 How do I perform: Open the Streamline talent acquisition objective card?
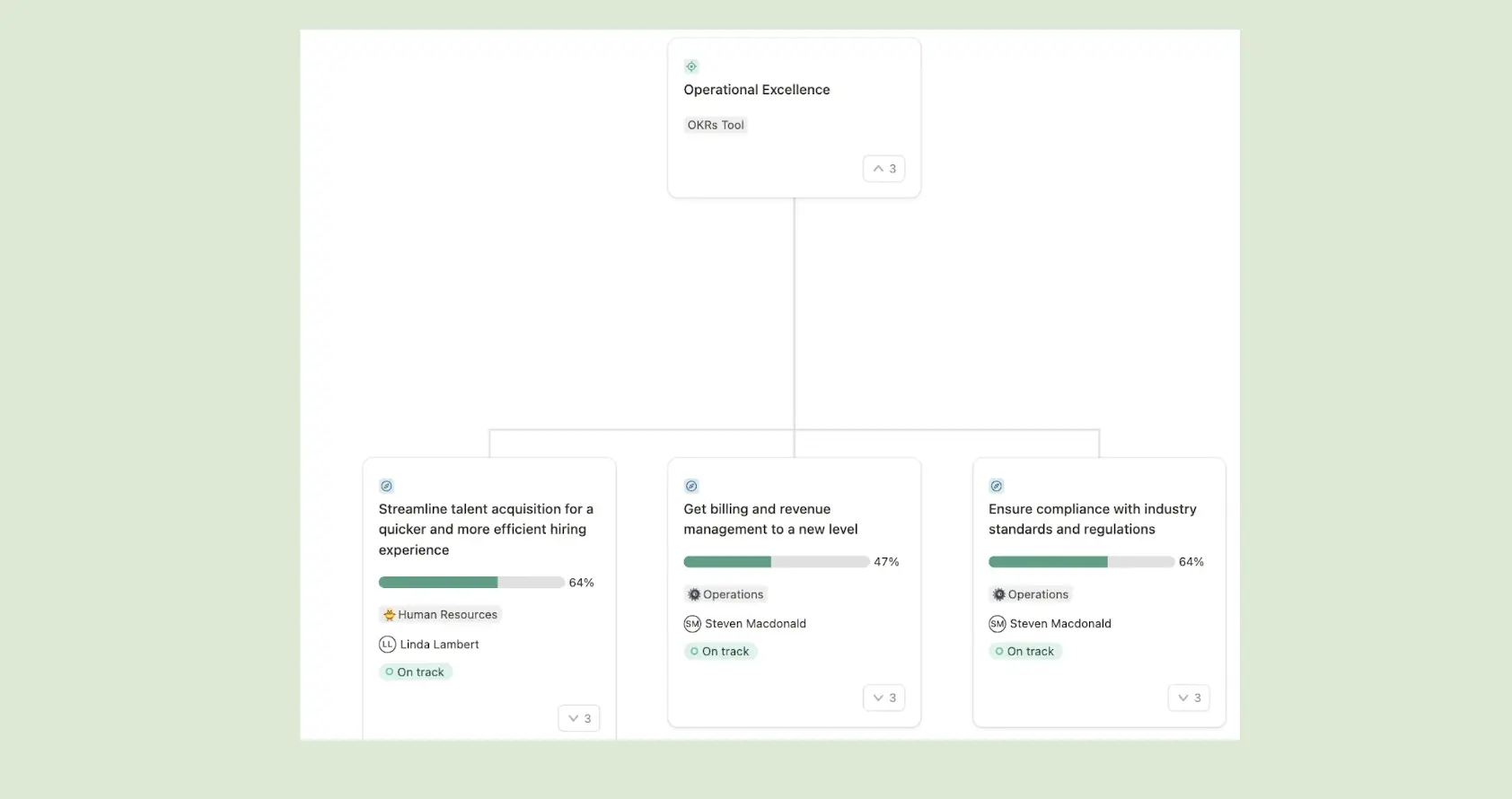486,529
